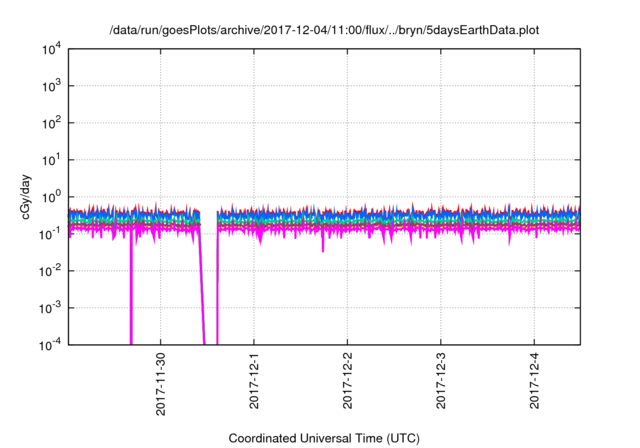This screenshot has width=640, height=448.
Task: Click the 10^2 y-axis tick label
Action: point(52,123)
